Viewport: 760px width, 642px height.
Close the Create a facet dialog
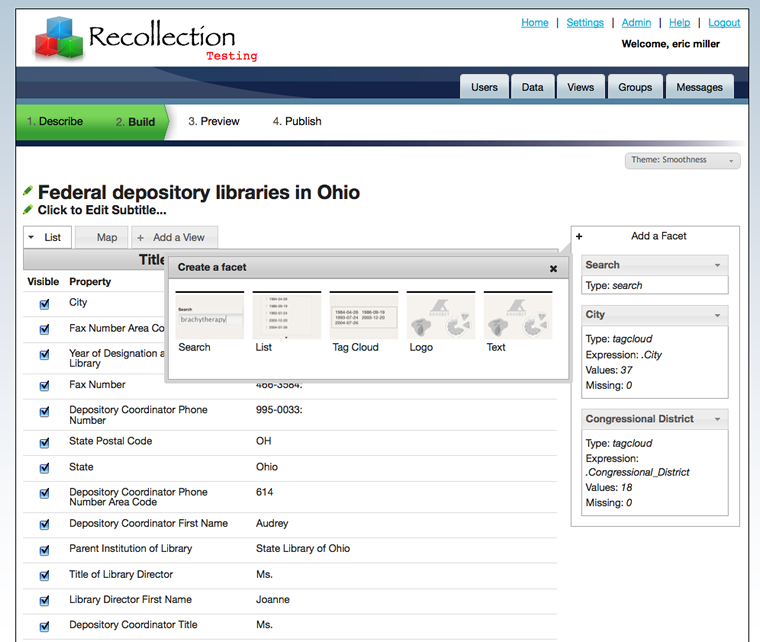tap(553, 268)
